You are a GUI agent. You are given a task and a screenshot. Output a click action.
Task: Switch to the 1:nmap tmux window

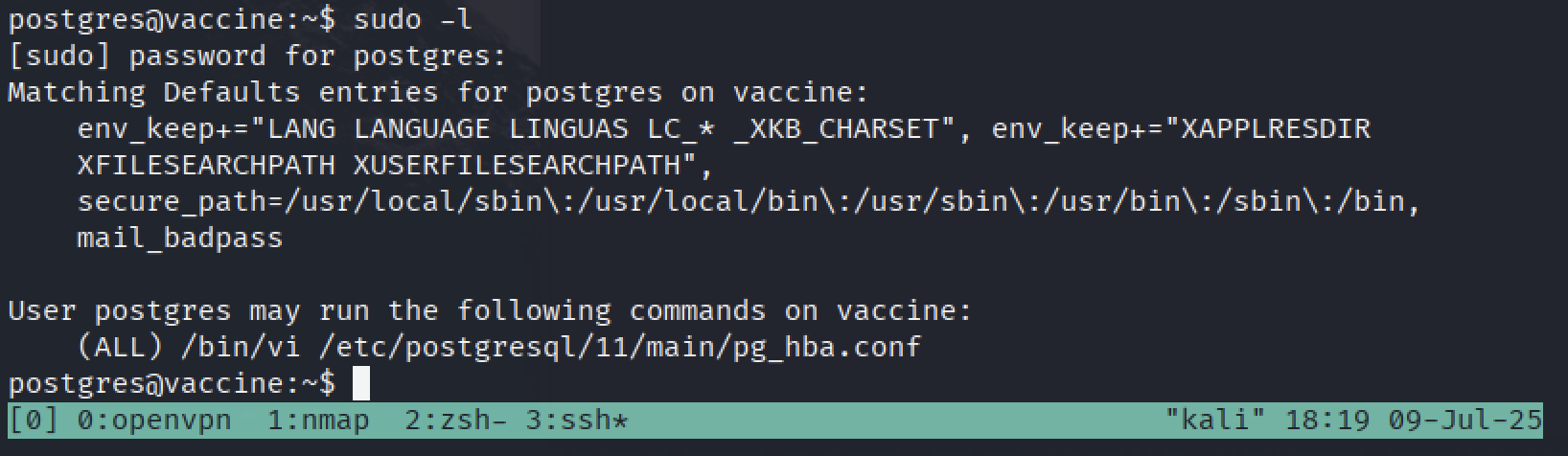[x=318, y=421]
